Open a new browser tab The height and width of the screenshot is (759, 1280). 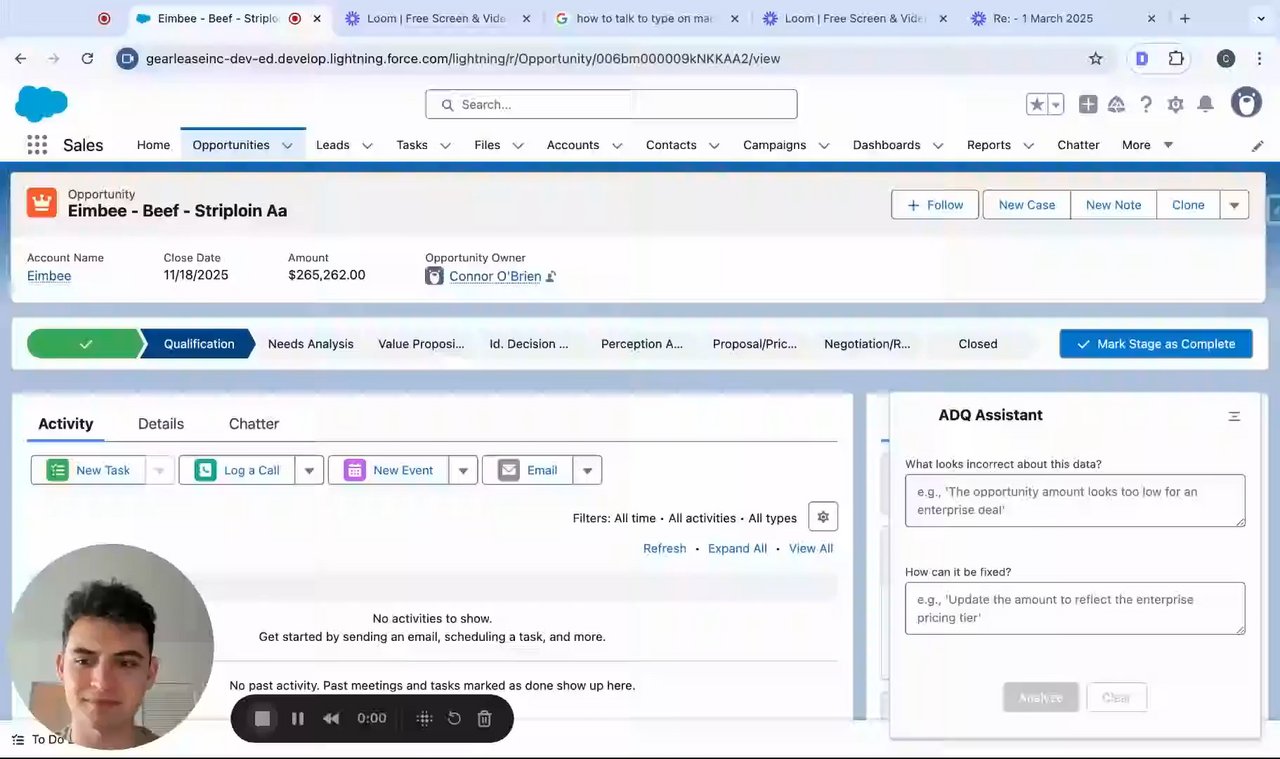point(1185,18)
